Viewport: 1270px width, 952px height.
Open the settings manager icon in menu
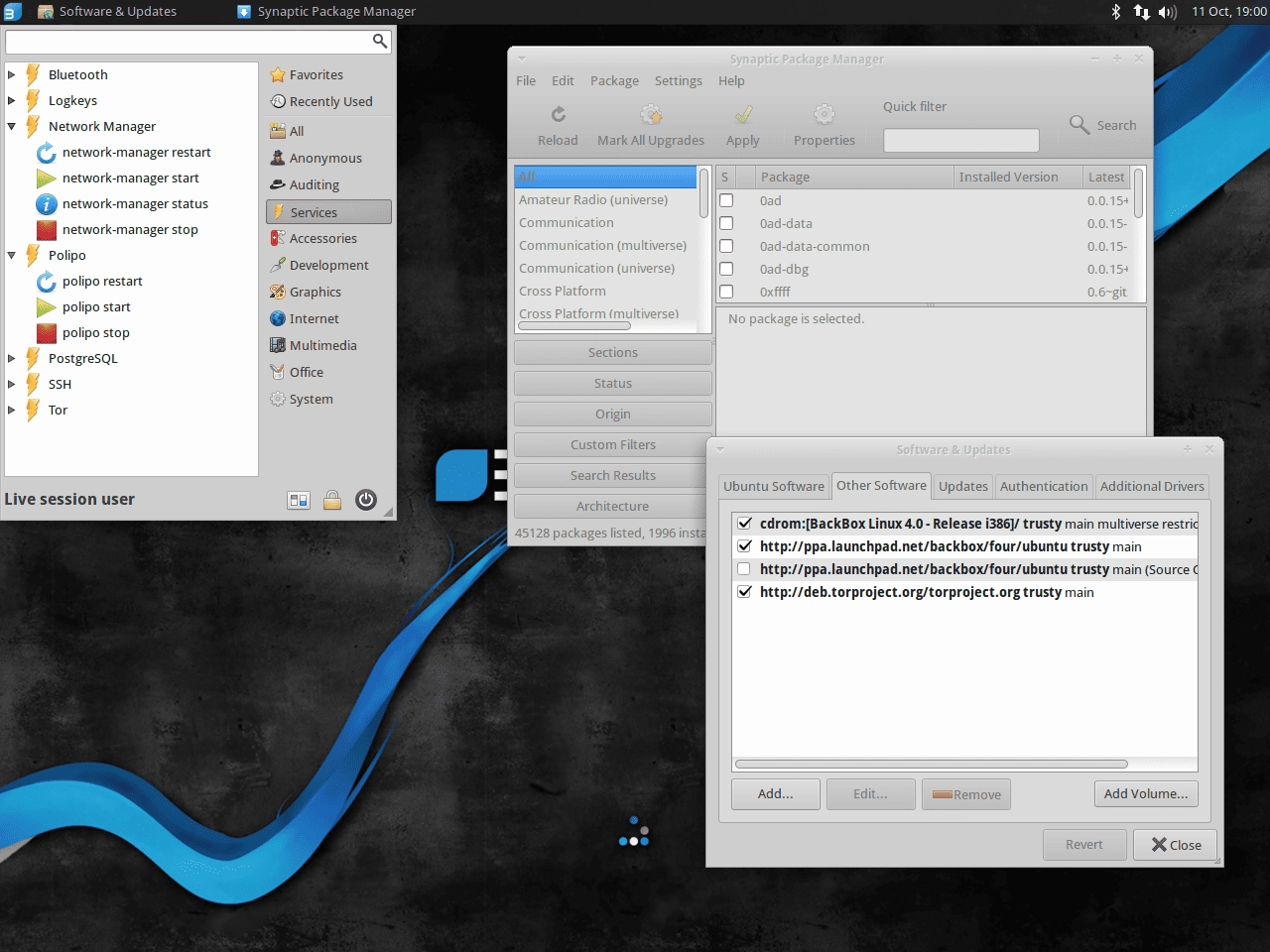(x=299, y=500)
